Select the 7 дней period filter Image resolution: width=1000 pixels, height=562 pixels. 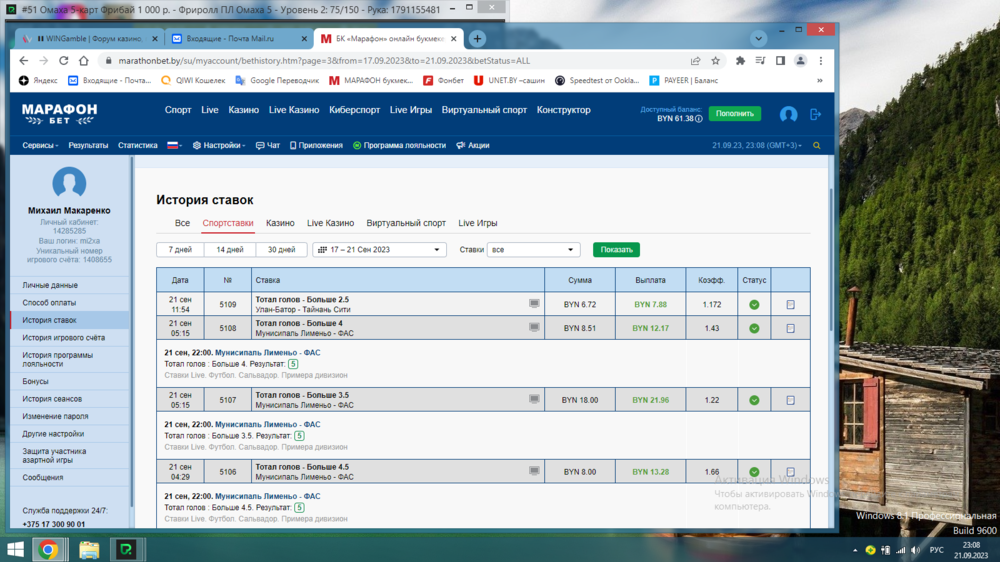click(x=180, y=250)
